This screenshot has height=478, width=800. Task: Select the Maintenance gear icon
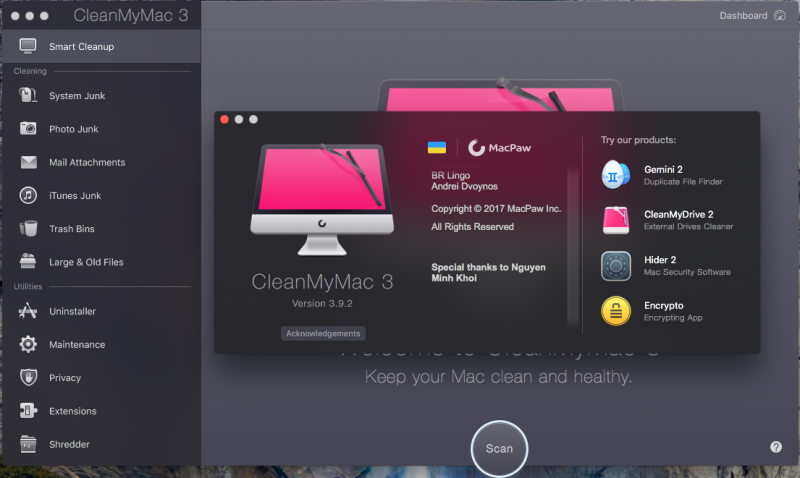28,344
